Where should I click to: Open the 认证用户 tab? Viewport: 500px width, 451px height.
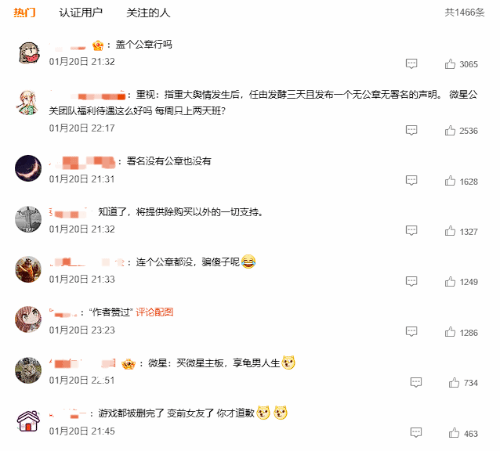point(81,13)
